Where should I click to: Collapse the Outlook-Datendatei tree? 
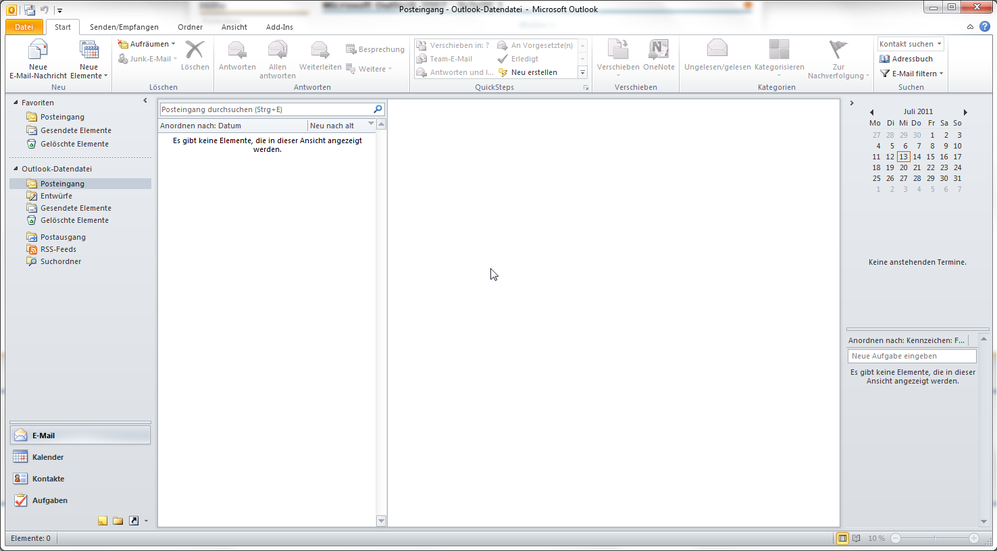point(16,169)
